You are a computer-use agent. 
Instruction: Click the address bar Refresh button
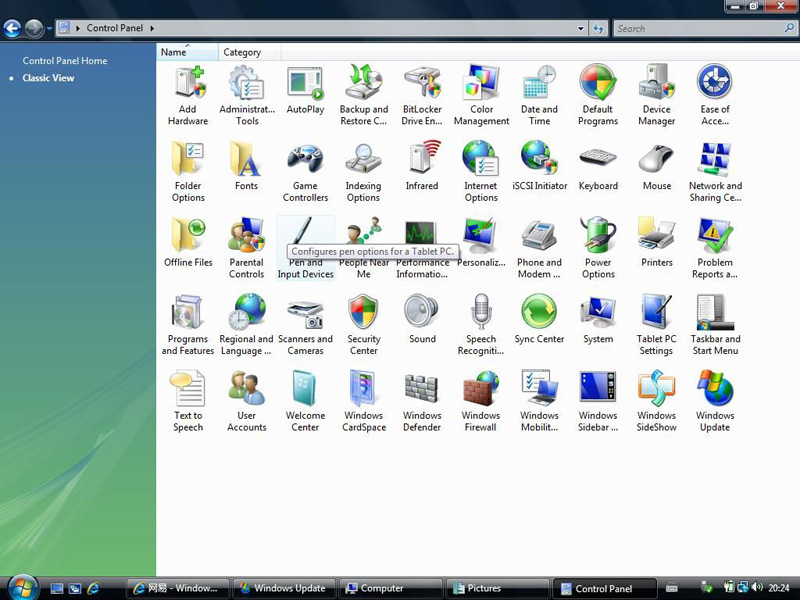click(x=598, y=29)
